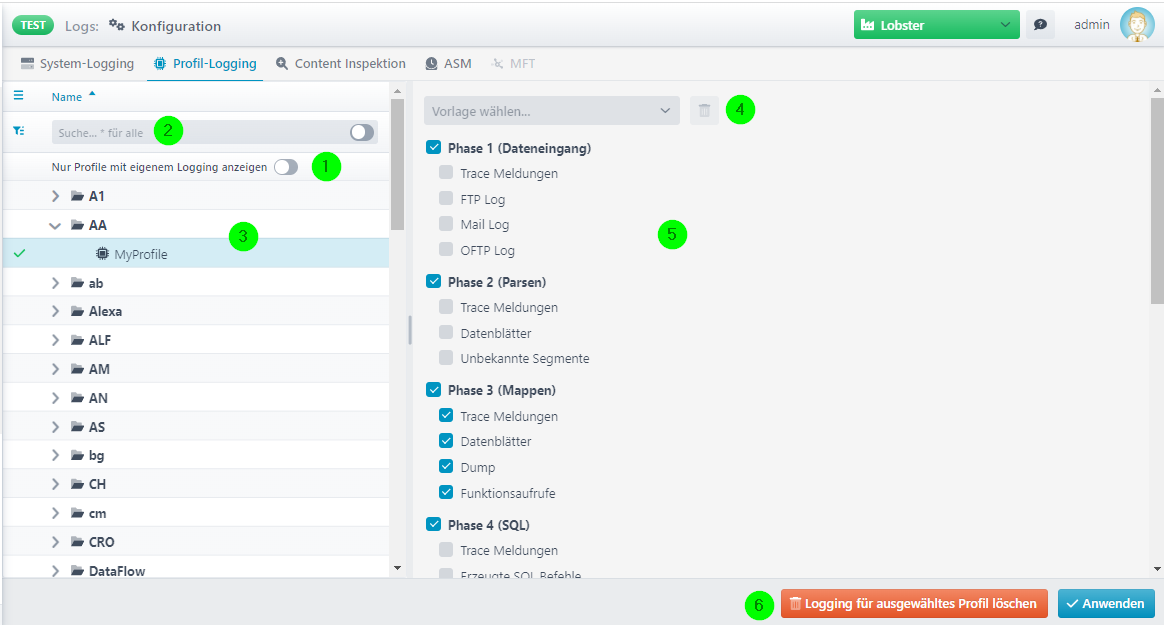Select the Profil-Logging tab
Viewport: 1164px width, 625px height.
[x=205, y=64]
